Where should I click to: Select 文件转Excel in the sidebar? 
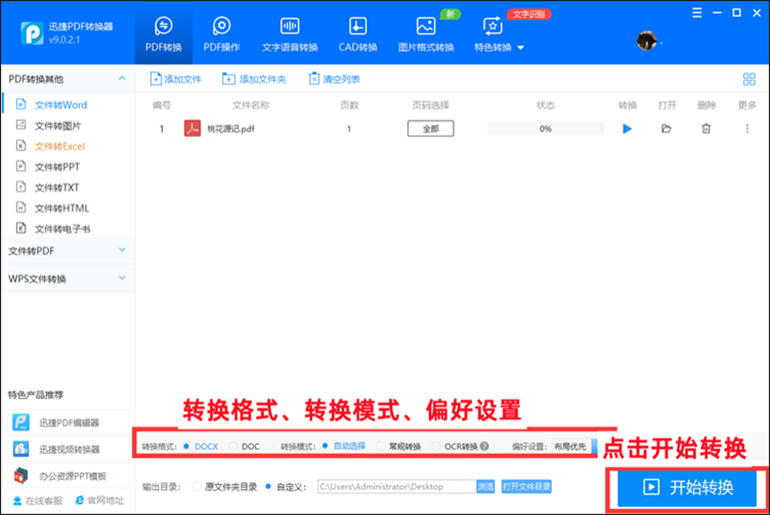coord(59,146)
